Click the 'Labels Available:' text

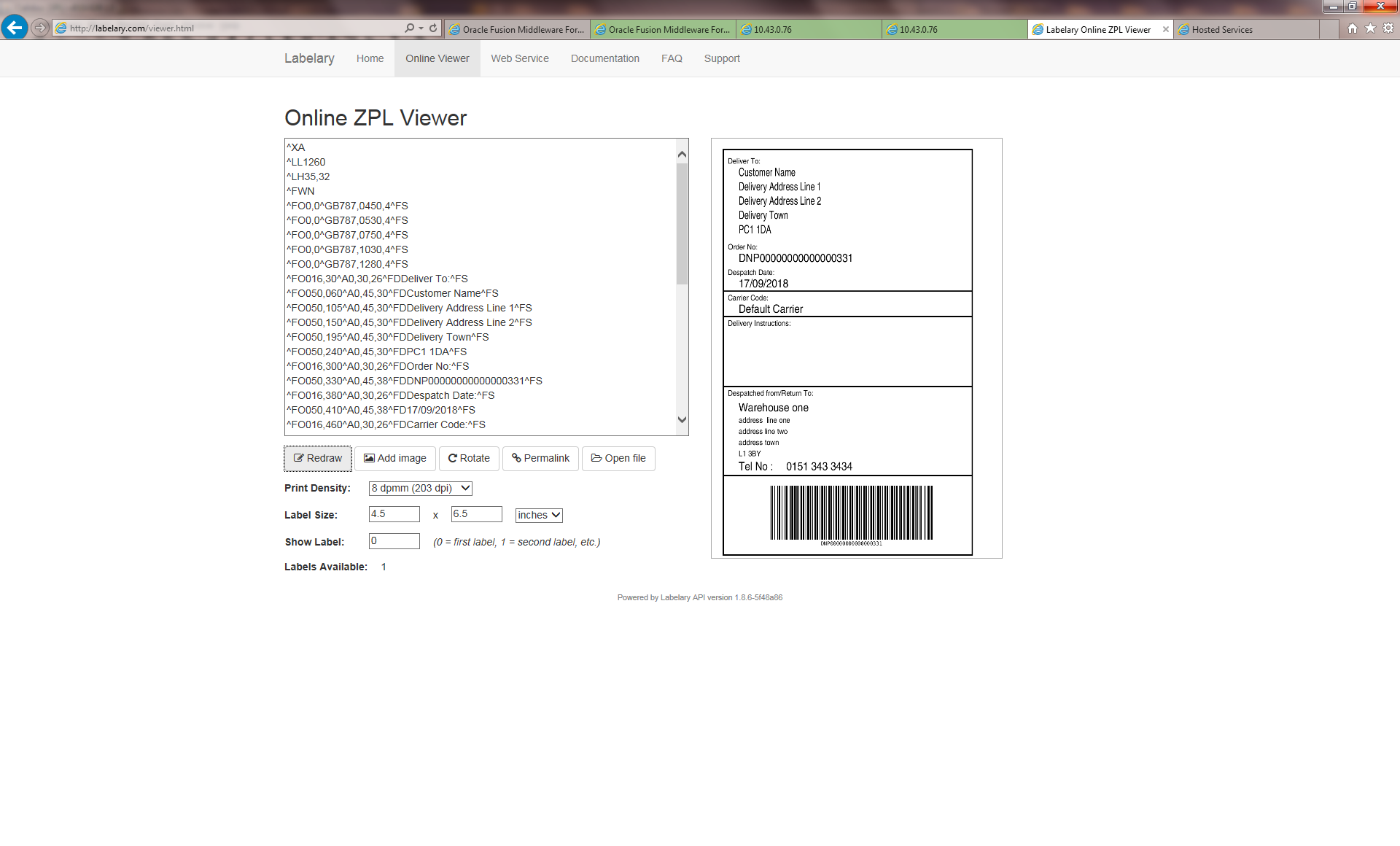coord(326,567)
